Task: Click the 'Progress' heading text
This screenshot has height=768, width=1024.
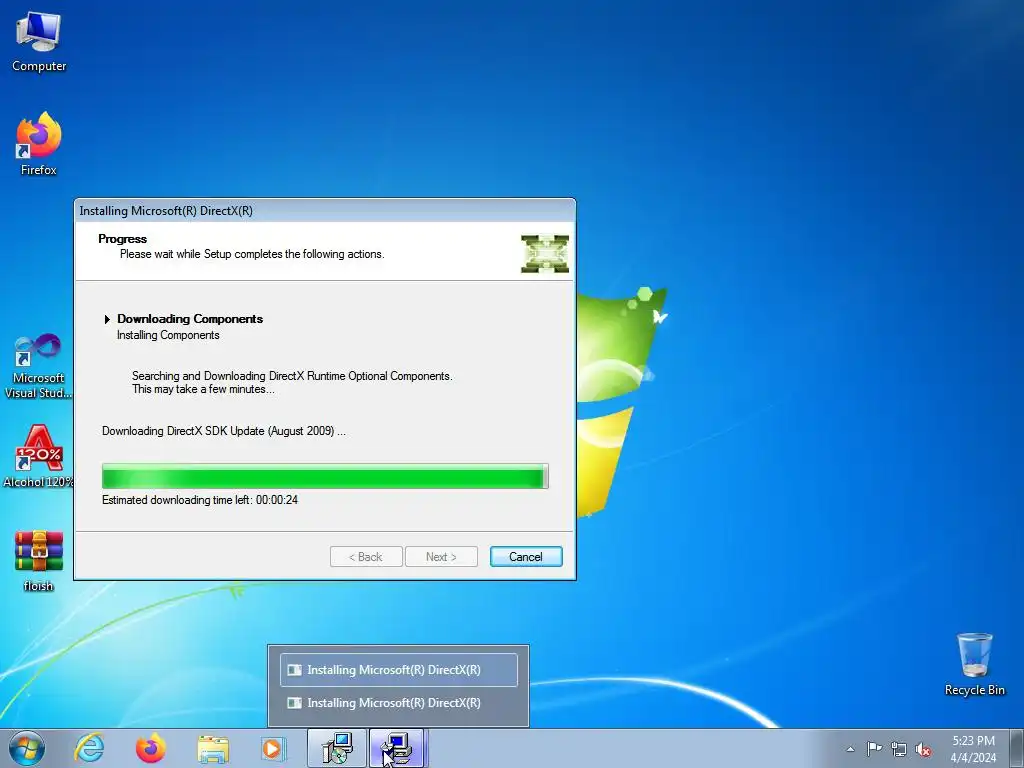Action: 122,239
